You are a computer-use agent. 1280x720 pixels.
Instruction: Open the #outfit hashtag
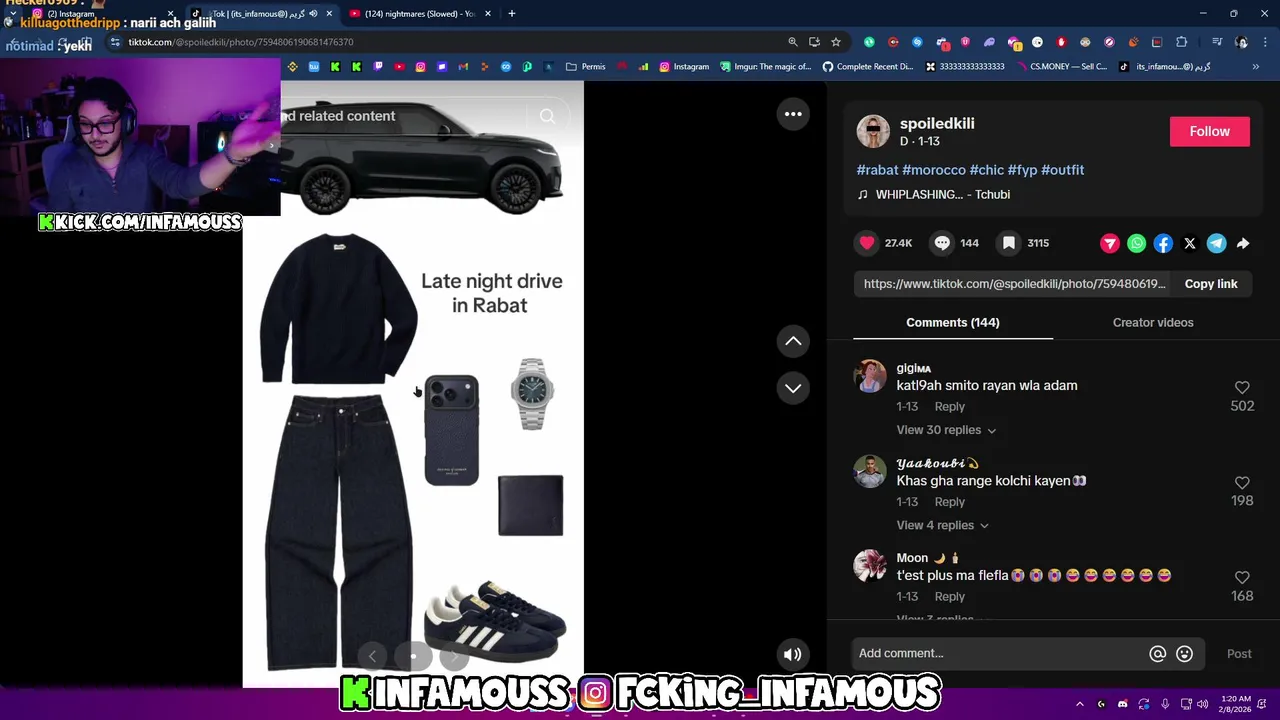pyautogui.click(x=1063, y=170)
